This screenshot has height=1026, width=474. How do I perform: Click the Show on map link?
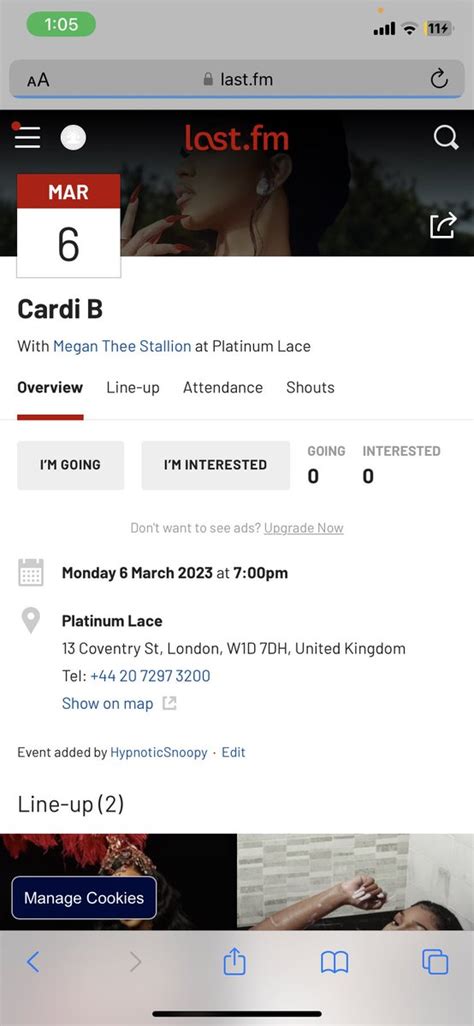pyautogui.click(x=107, y=703)
